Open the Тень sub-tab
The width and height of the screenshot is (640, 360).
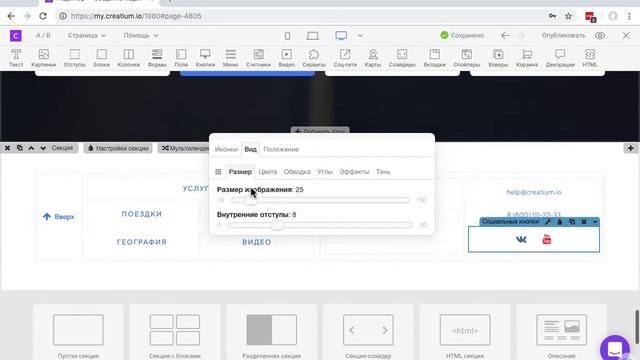(x=383, y=172)
